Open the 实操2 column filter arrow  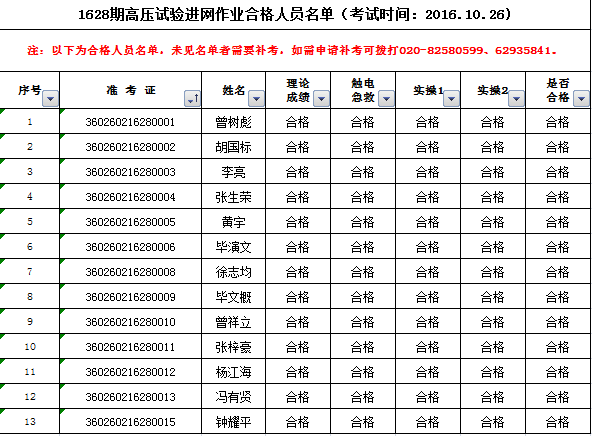516,99
